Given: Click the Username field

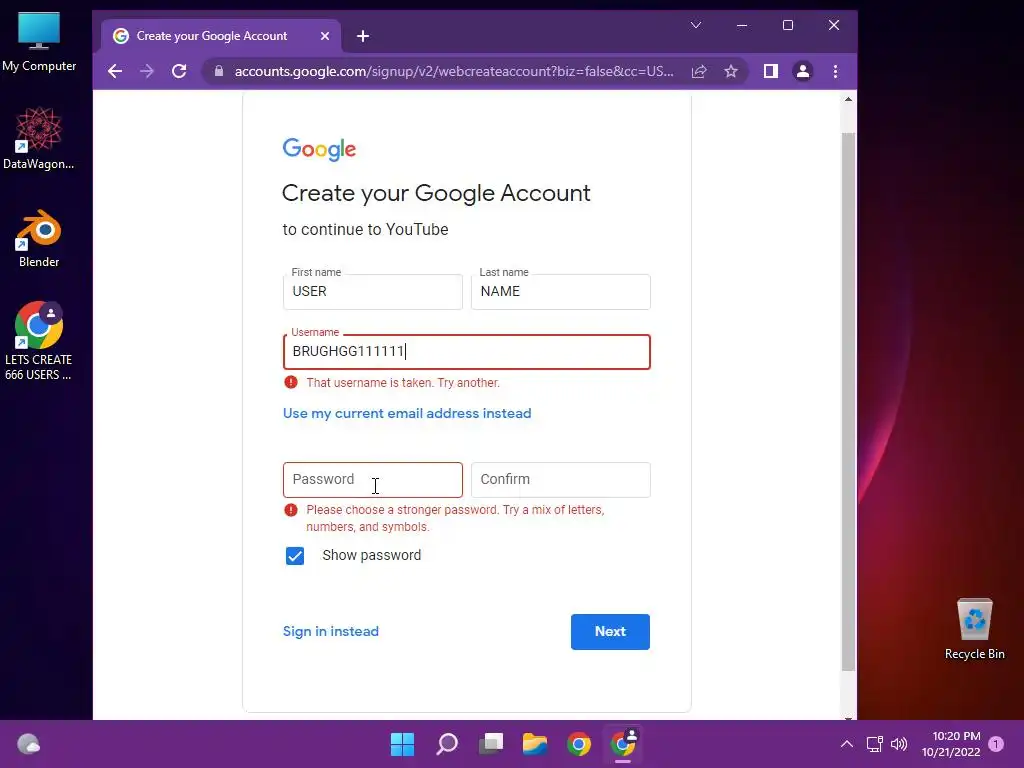Looking at the screenshot, I should (467, 352).
